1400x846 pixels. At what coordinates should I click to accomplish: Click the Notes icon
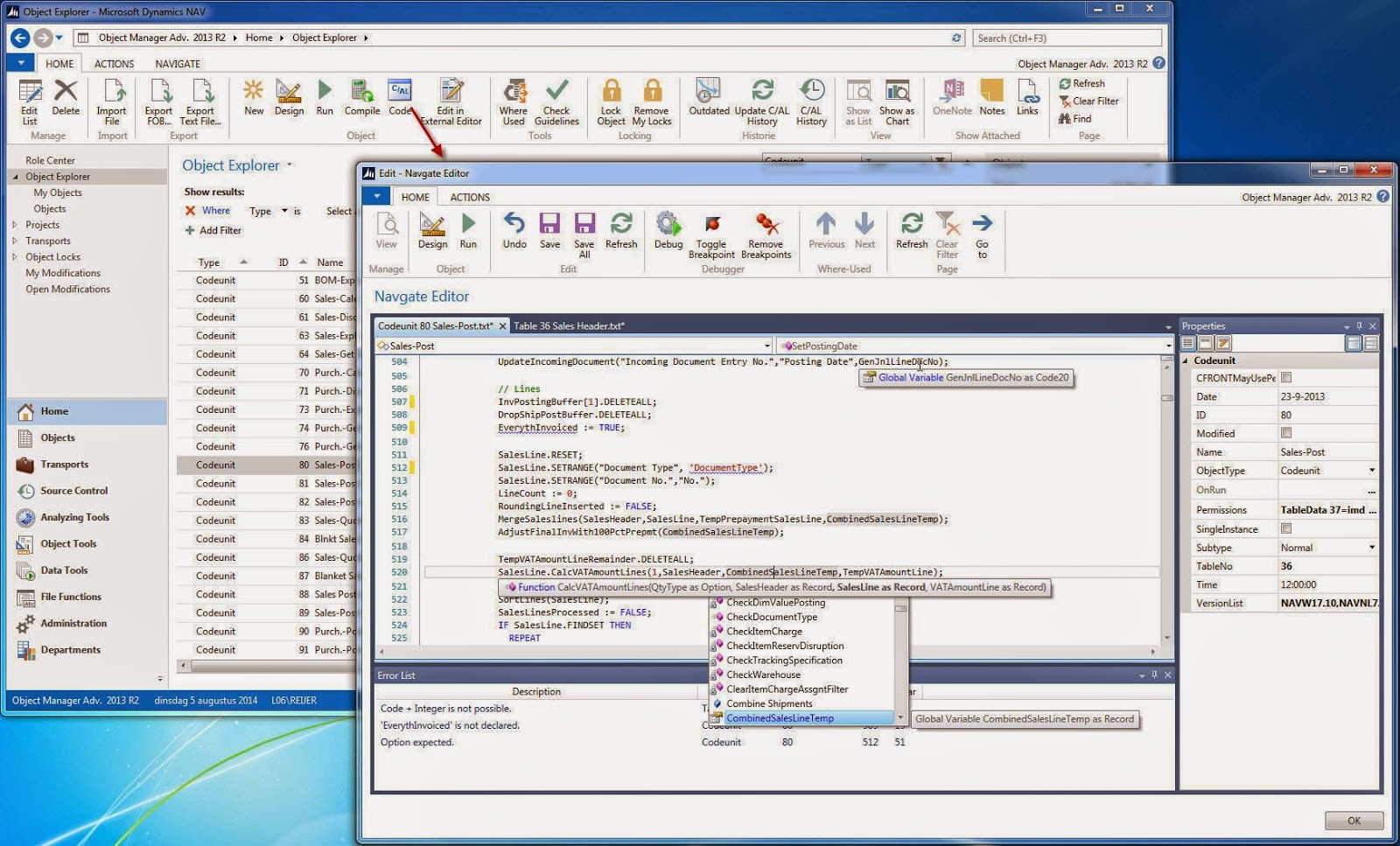coord(992,96)
